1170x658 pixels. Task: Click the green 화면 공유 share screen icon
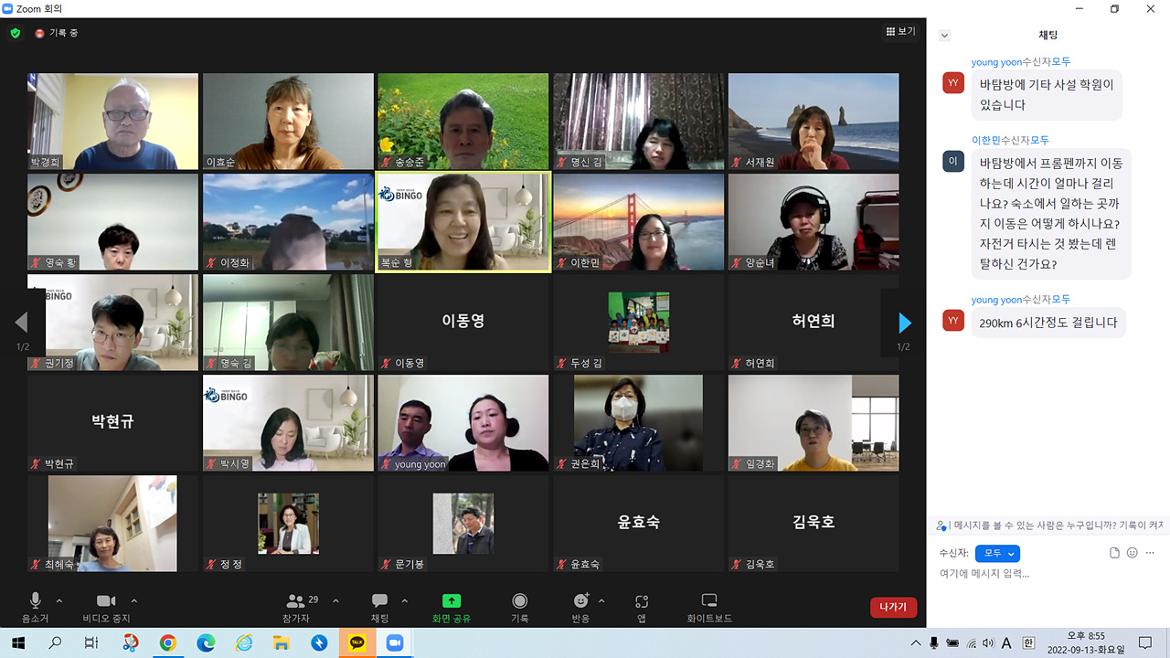tap(451, 601)
